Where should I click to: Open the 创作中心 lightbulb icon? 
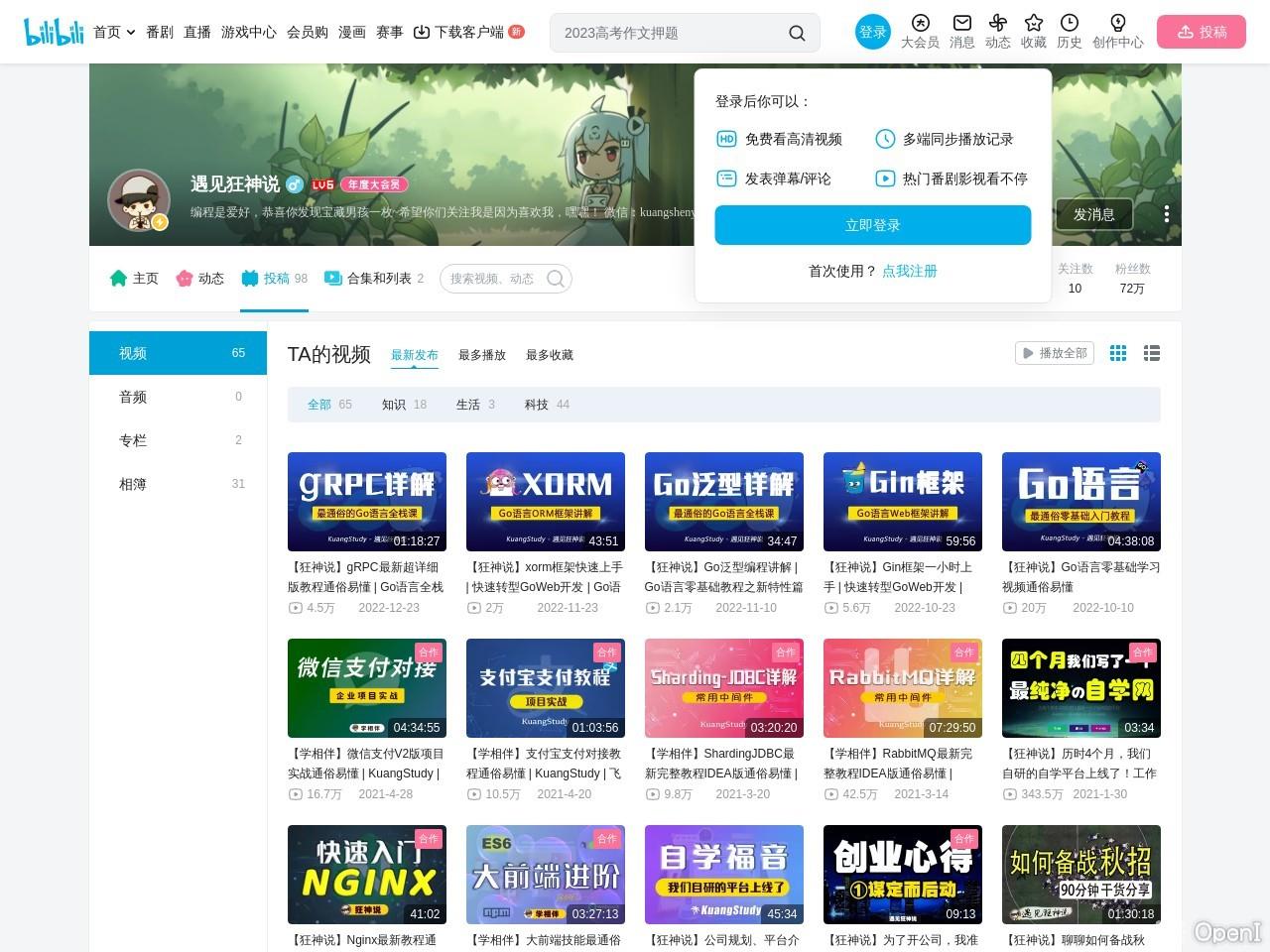[x=1117, y=24]
